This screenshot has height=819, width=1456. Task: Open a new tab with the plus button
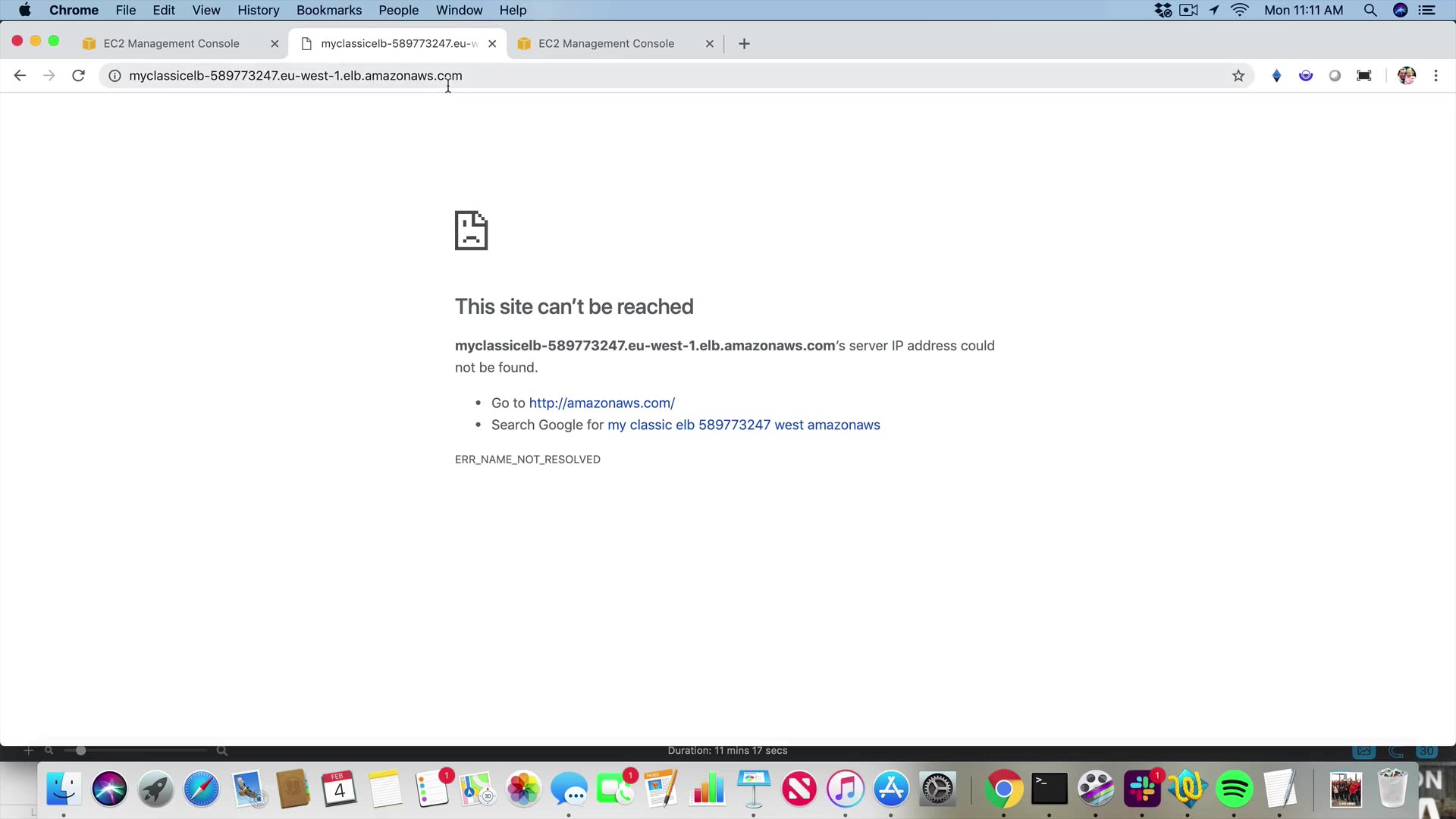pyautogui.click(x=744, y=44)
